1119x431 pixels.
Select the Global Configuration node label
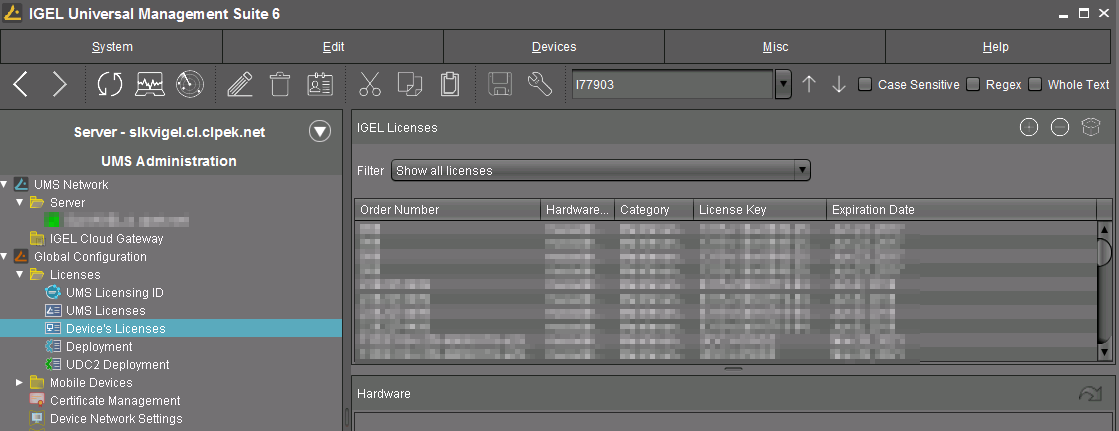coord(90,257)
